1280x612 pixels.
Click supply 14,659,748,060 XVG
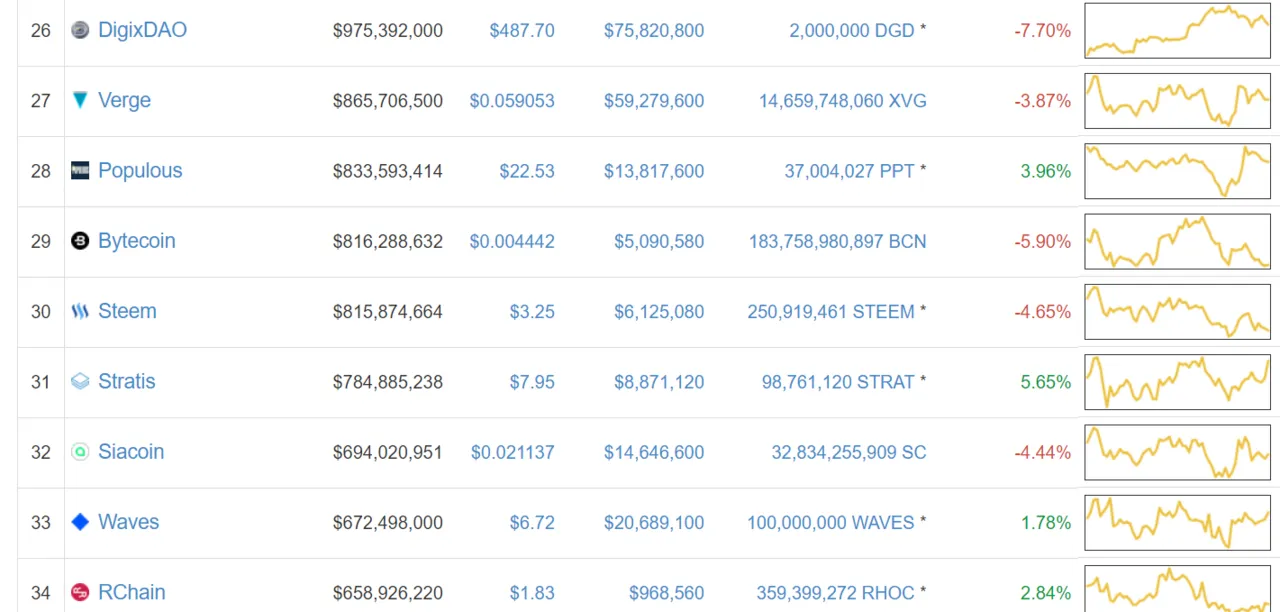point(843,101)
